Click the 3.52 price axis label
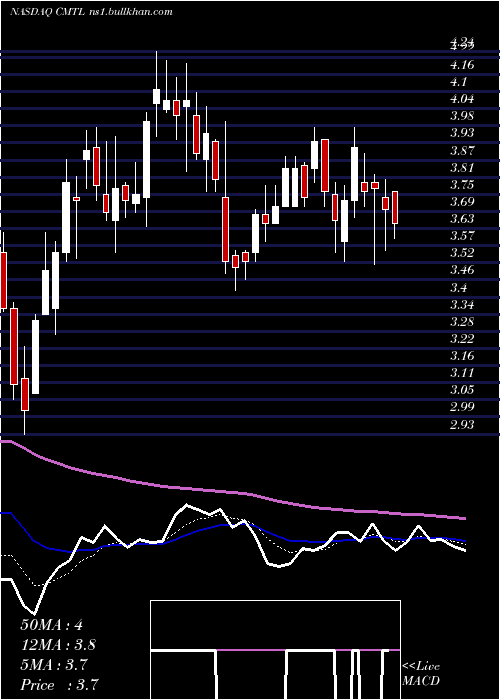Viewport: 500px width, 700px height. click(x=462, y=253)
